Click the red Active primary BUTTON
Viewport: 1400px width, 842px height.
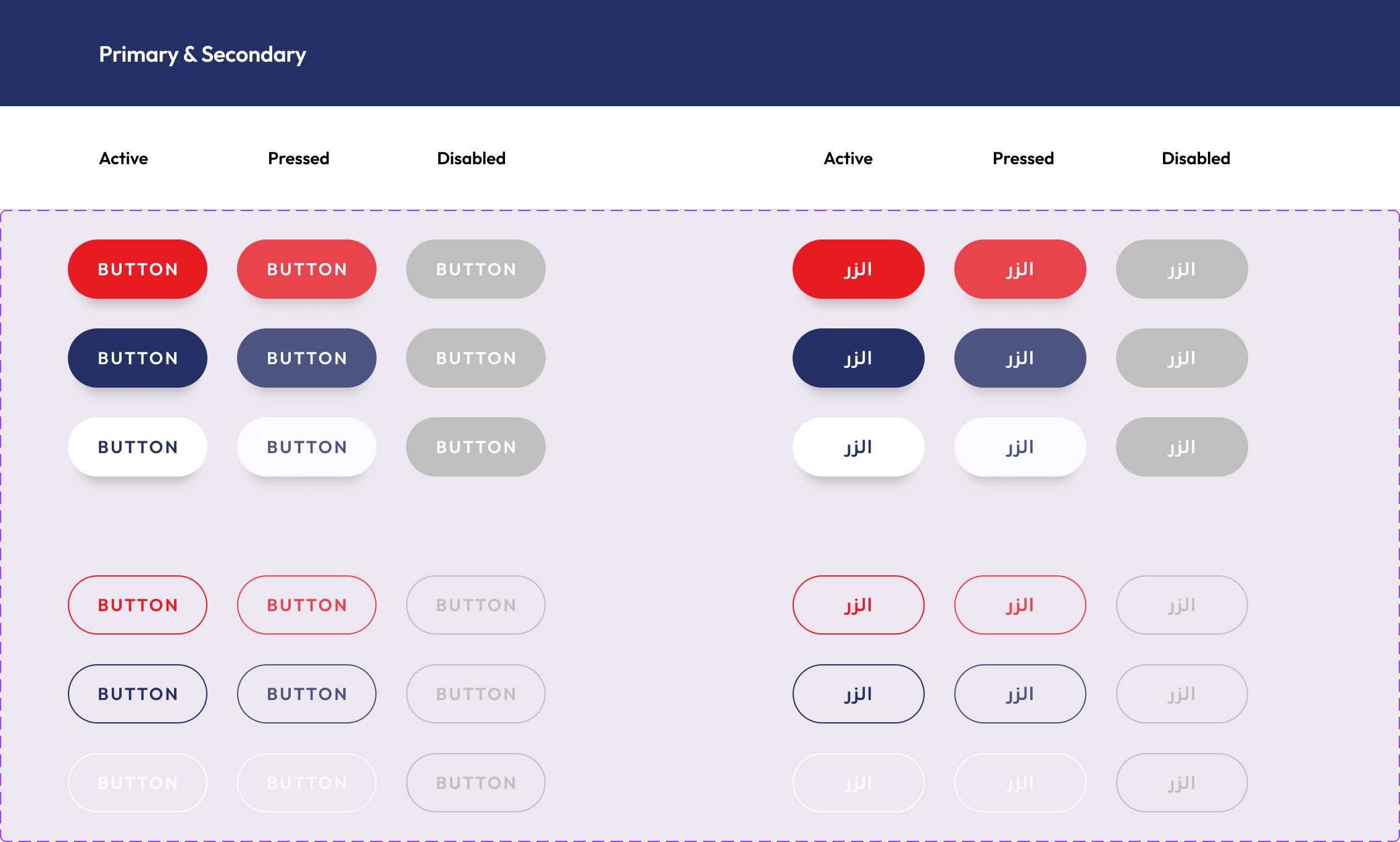(137, 269)
